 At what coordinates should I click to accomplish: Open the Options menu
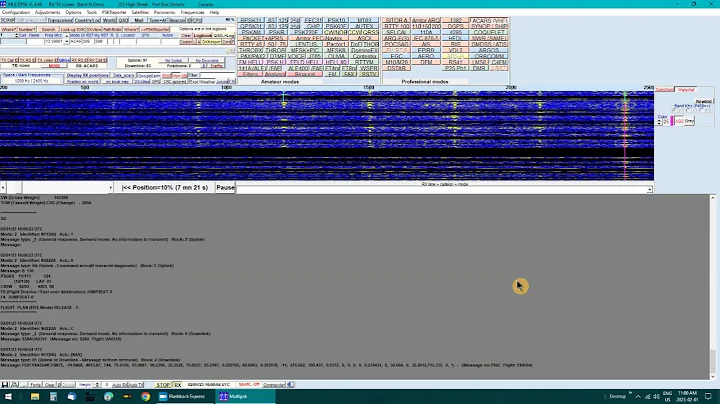[73, 12]
